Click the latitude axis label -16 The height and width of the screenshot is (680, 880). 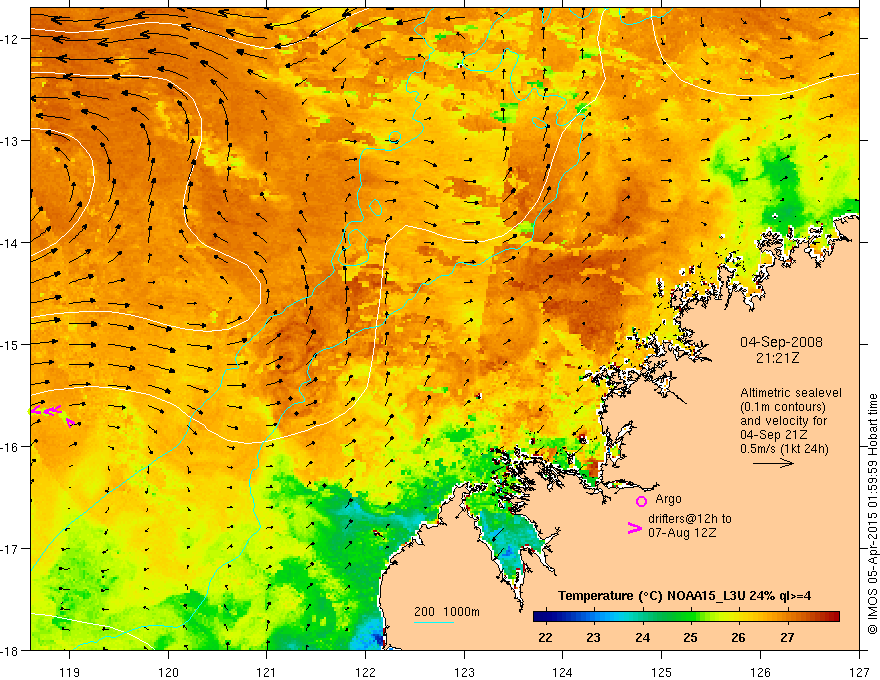tap(10, 447)
